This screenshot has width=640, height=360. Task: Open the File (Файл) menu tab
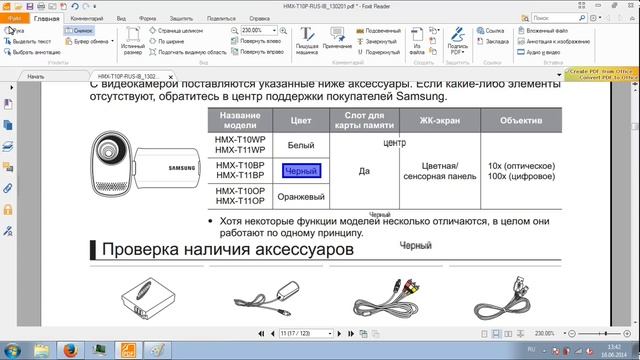(14, 18)
